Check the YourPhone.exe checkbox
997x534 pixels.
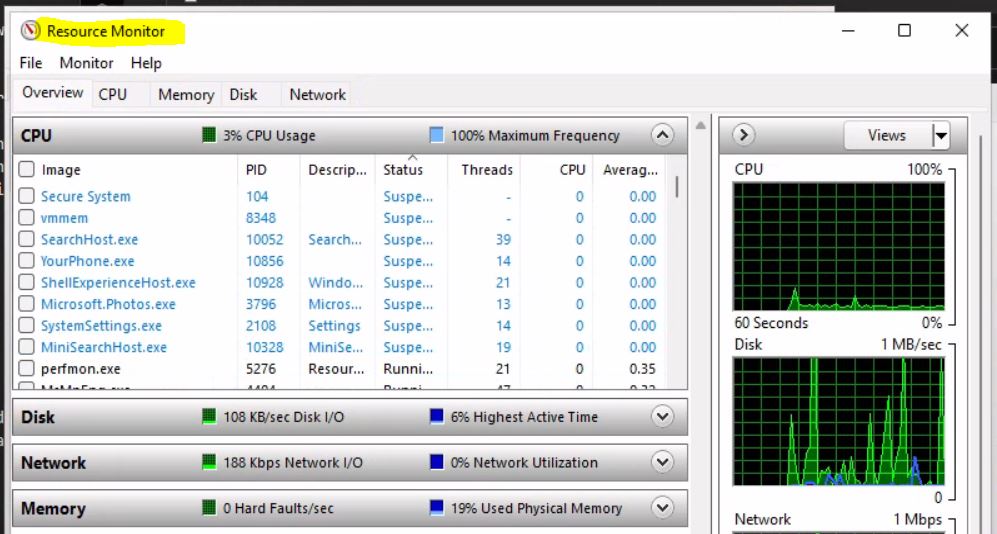tap(26, 261)
